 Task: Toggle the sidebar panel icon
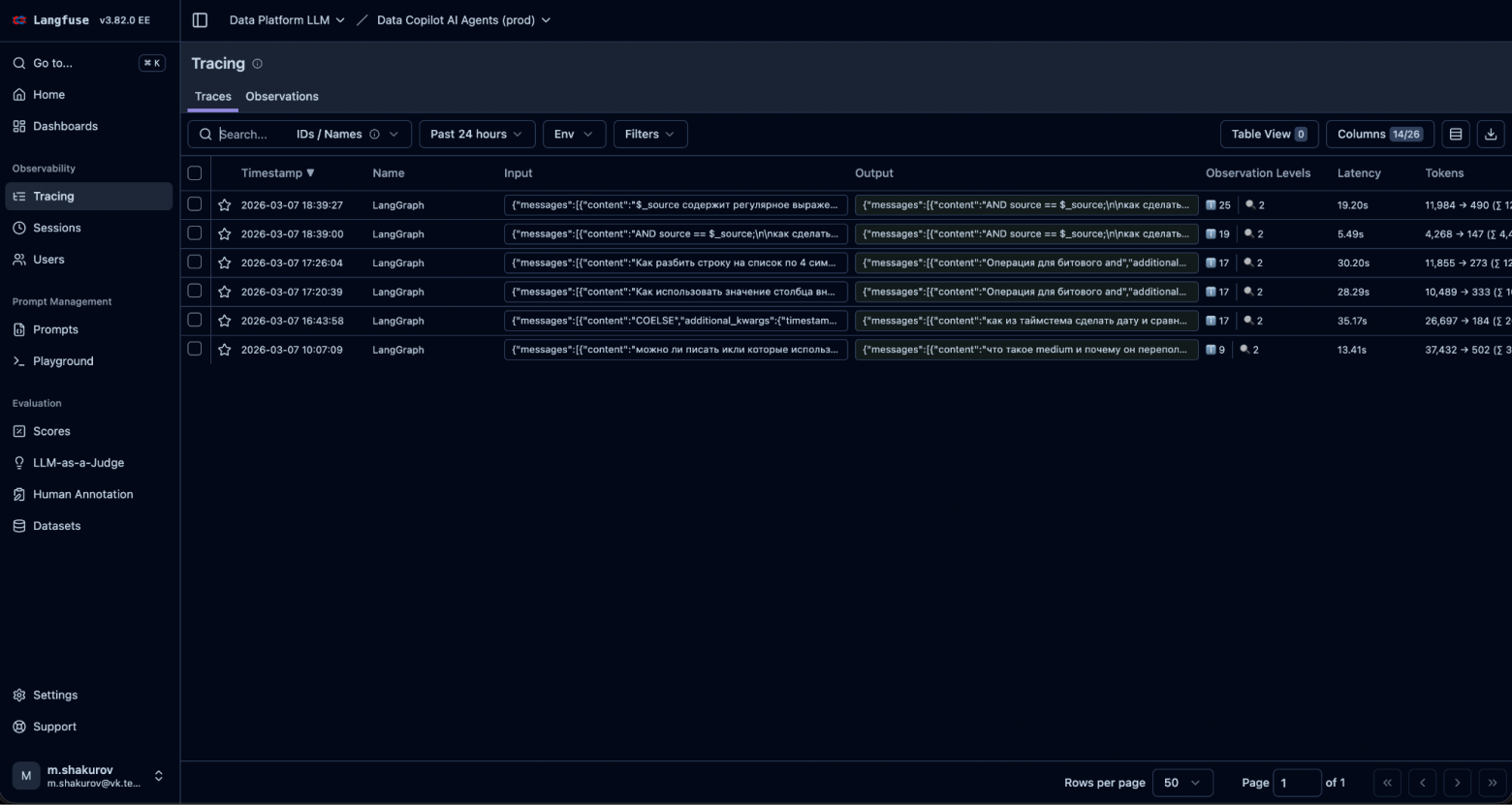coord(200,20)
